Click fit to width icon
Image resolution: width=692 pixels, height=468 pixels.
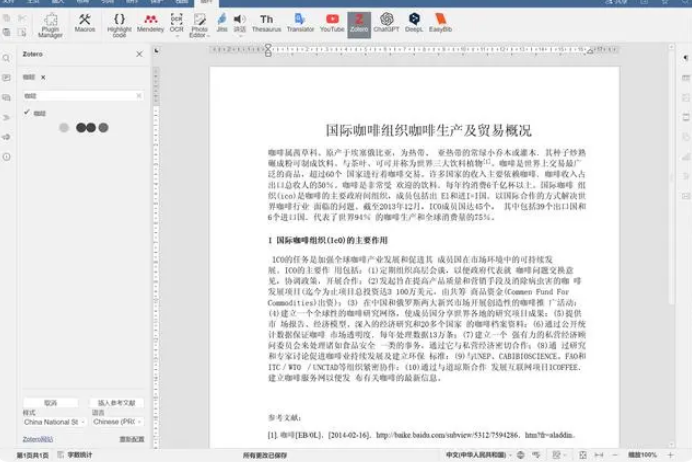(x=599, y=455)
